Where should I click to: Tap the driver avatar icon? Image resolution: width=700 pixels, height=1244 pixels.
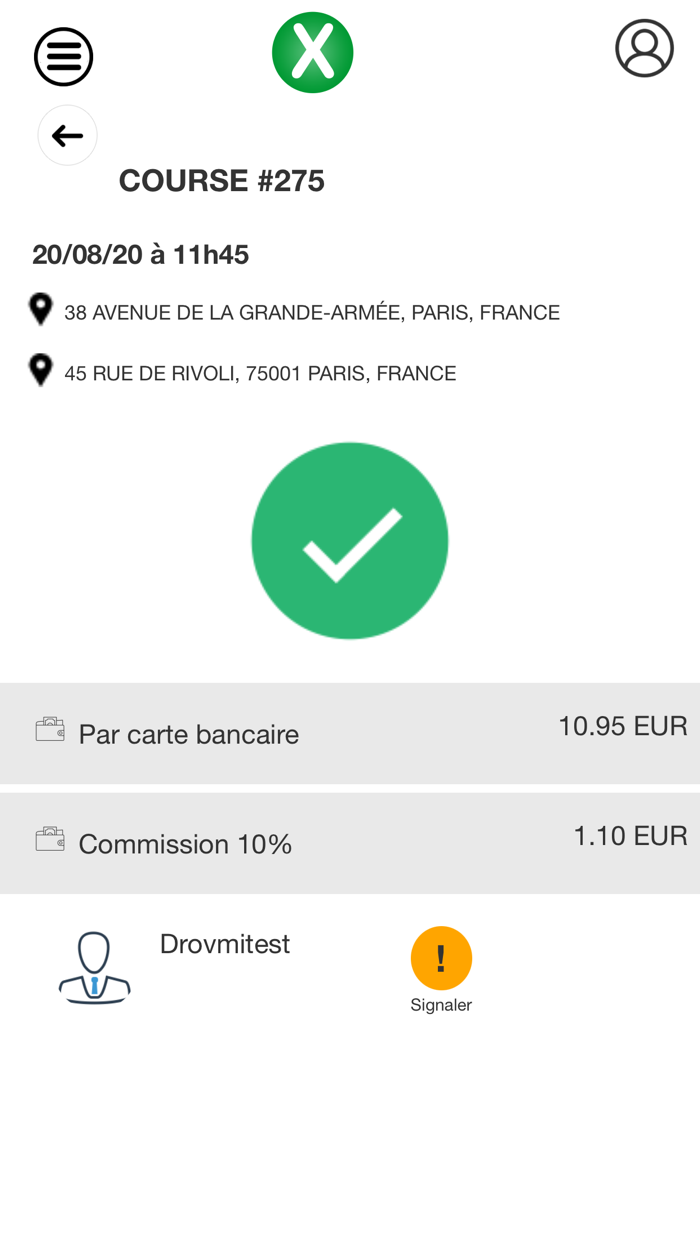coord(94,967)
